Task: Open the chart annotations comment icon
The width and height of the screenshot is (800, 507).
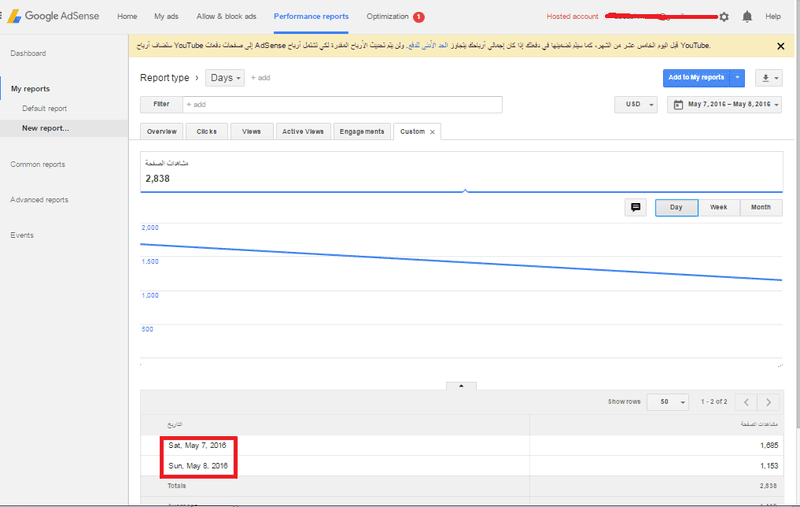Action: pyautogui.click(x=635, y=207)
